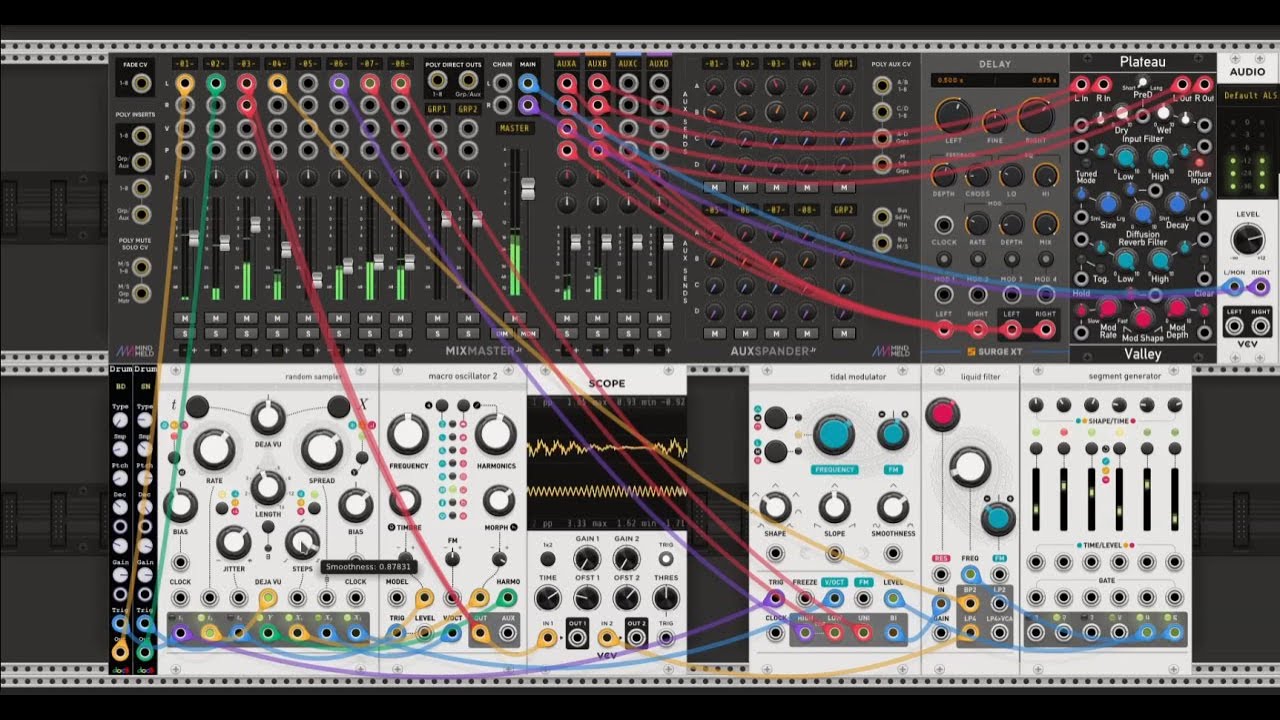The image size is (1280, 720).
Task: Click the Delay CLOCK input jack
Action: pos(944,223)
